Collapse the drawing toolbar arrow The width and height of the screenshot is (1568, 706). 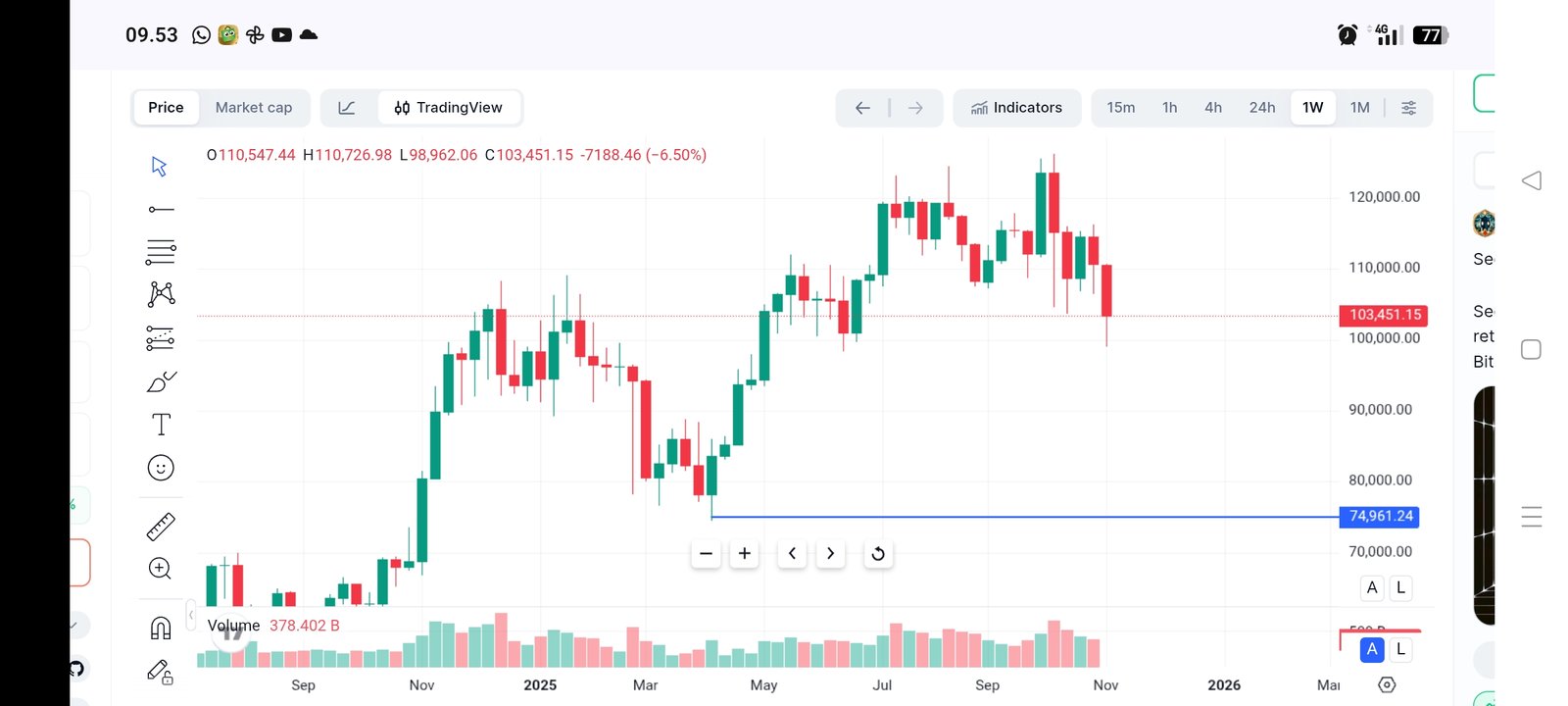[x=191, y=615]
